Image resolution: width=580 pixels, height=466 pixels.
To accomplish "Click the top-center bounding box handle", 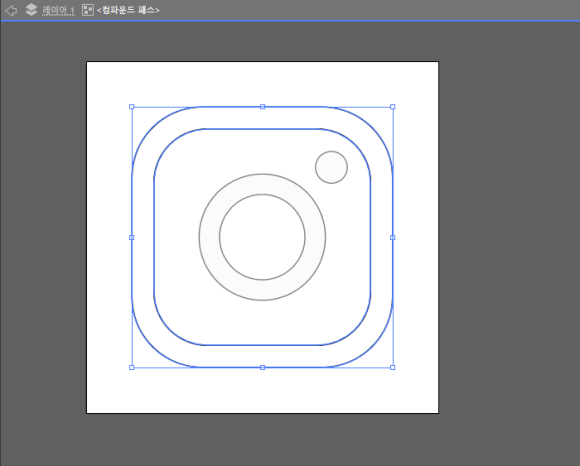I will [x=262, y=107].
